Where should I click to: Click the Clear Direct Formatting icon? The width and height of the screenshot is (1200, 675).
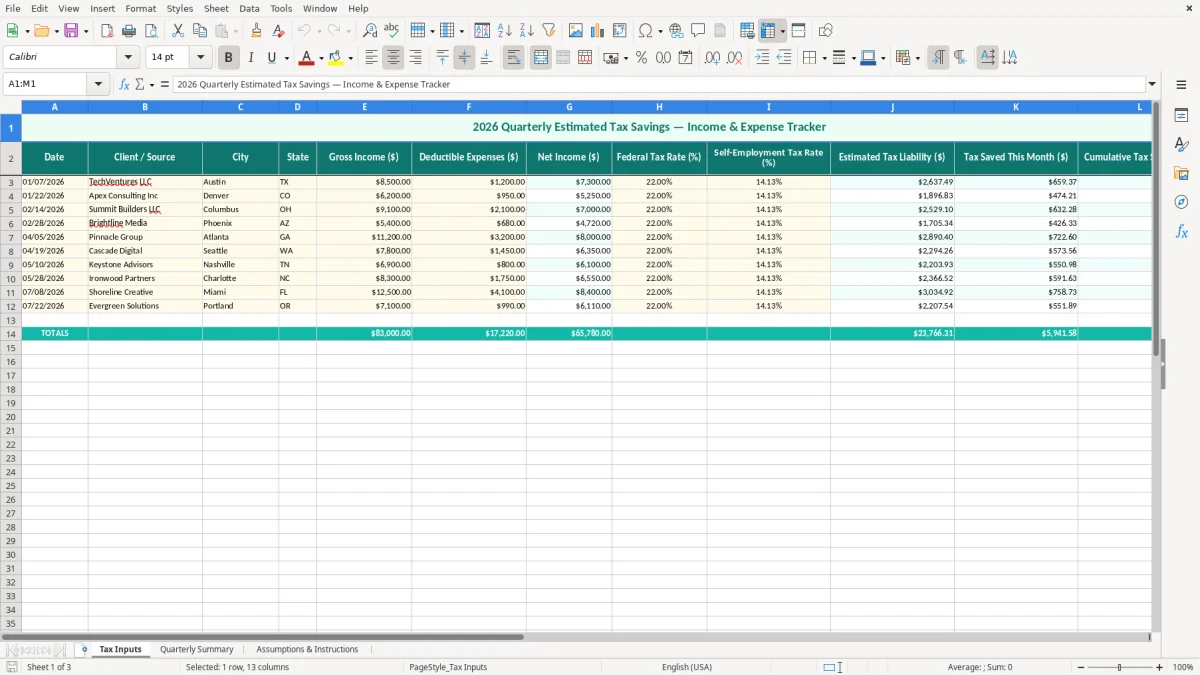279,31
